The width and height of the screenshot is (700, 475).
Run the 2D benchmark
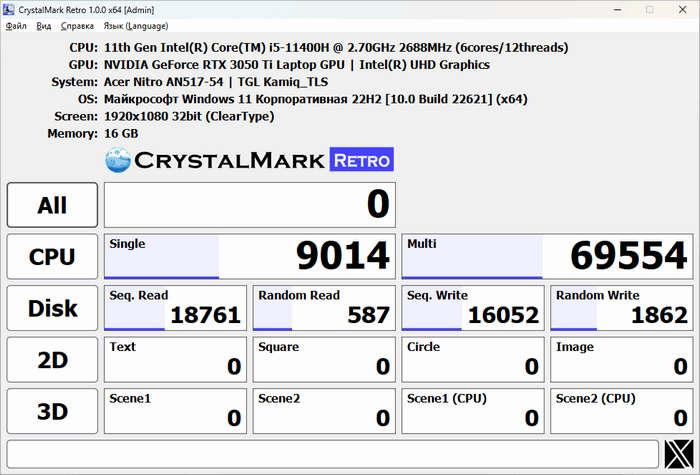click(52, 360)
